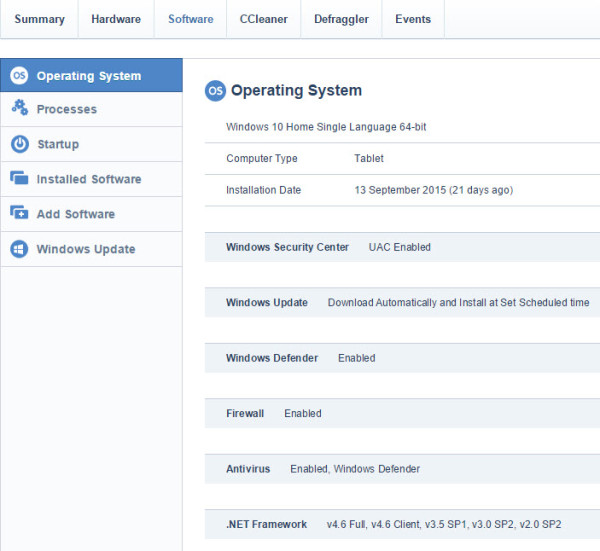The width and height of the screenshot is (600, 551).
Task: Open Windows Update sidebar label
Action: [86, 249]
